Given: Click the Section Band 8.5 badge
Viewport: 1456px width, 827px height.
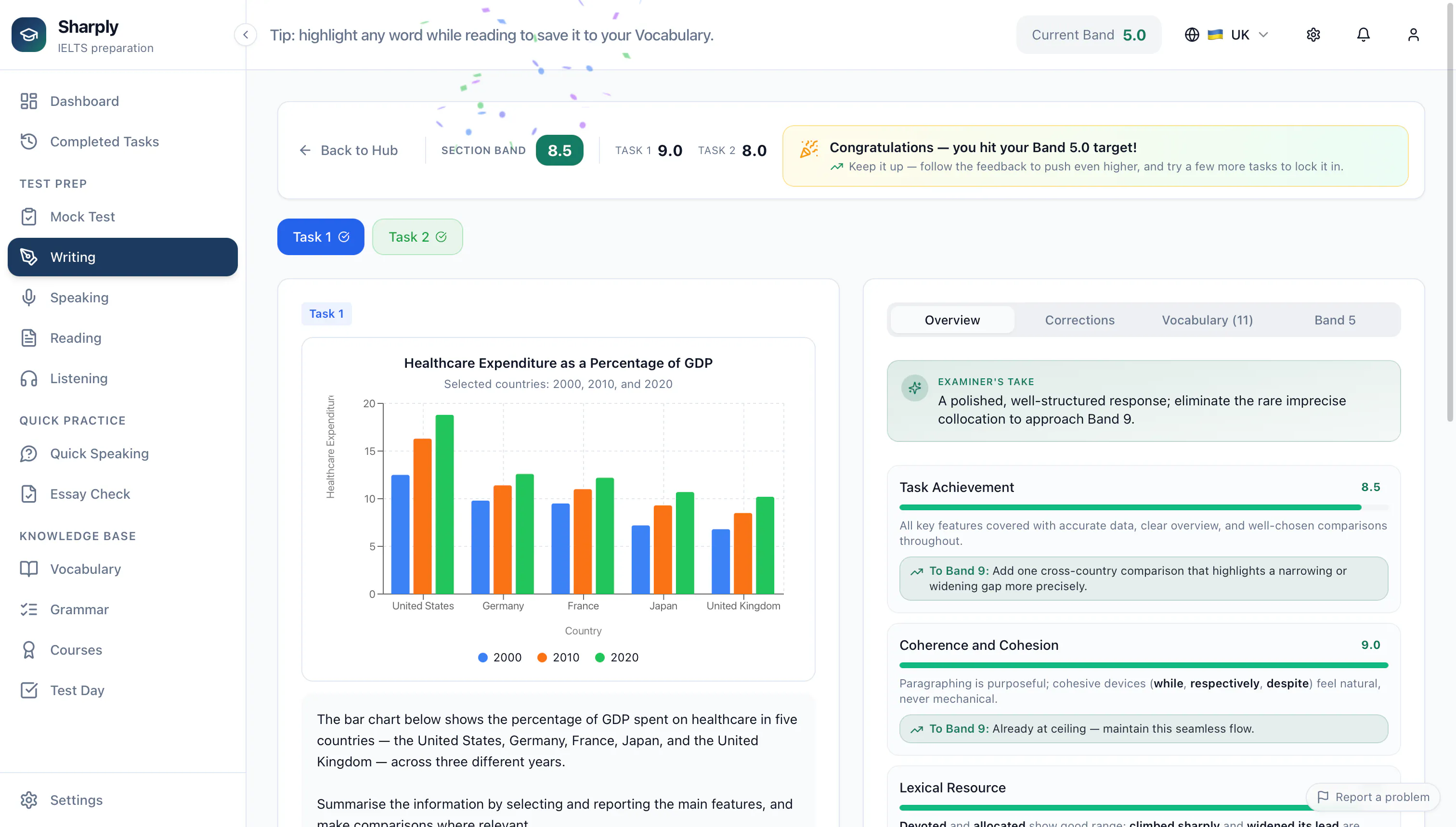Looking at the screenshot, I should click(x=559, y=151).
